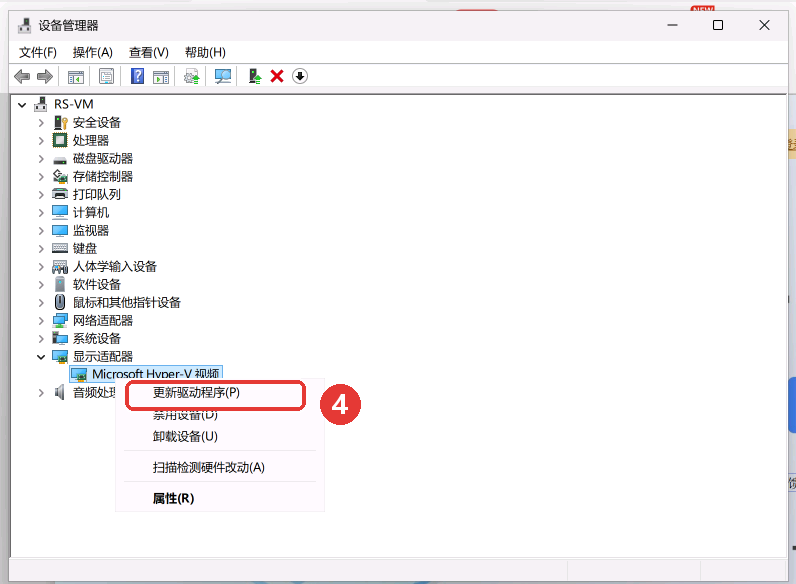Click the properties sheet toolbar icon
Image resolution: width=796 pixels, height=584 pixels.
(107, 77)
